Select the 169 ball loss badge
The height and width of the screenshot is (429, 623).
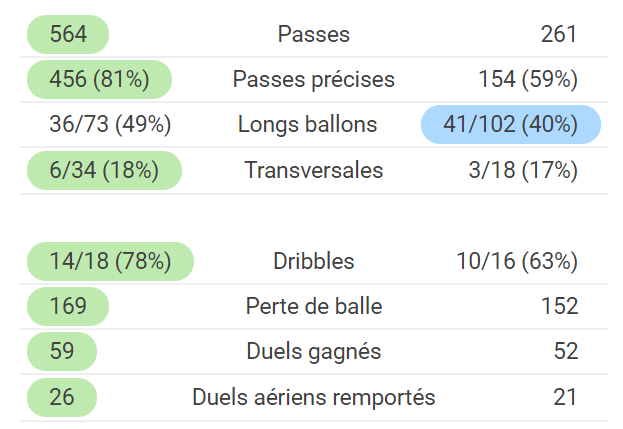pos(68,306)
